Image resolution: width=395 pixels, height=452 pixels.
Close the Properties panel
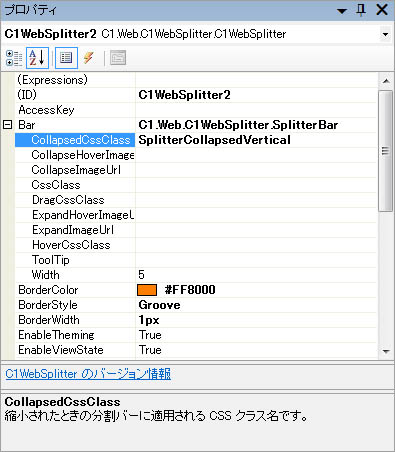(382, 10)
